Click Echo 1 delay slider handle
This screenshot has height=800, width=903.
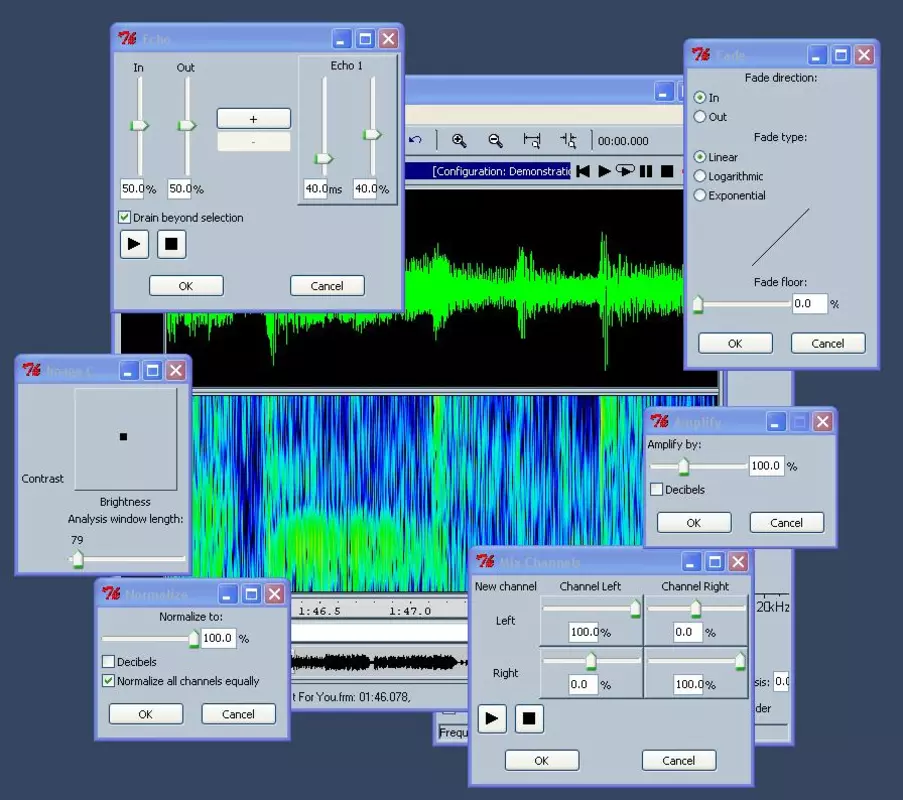(x=324, y=158)
